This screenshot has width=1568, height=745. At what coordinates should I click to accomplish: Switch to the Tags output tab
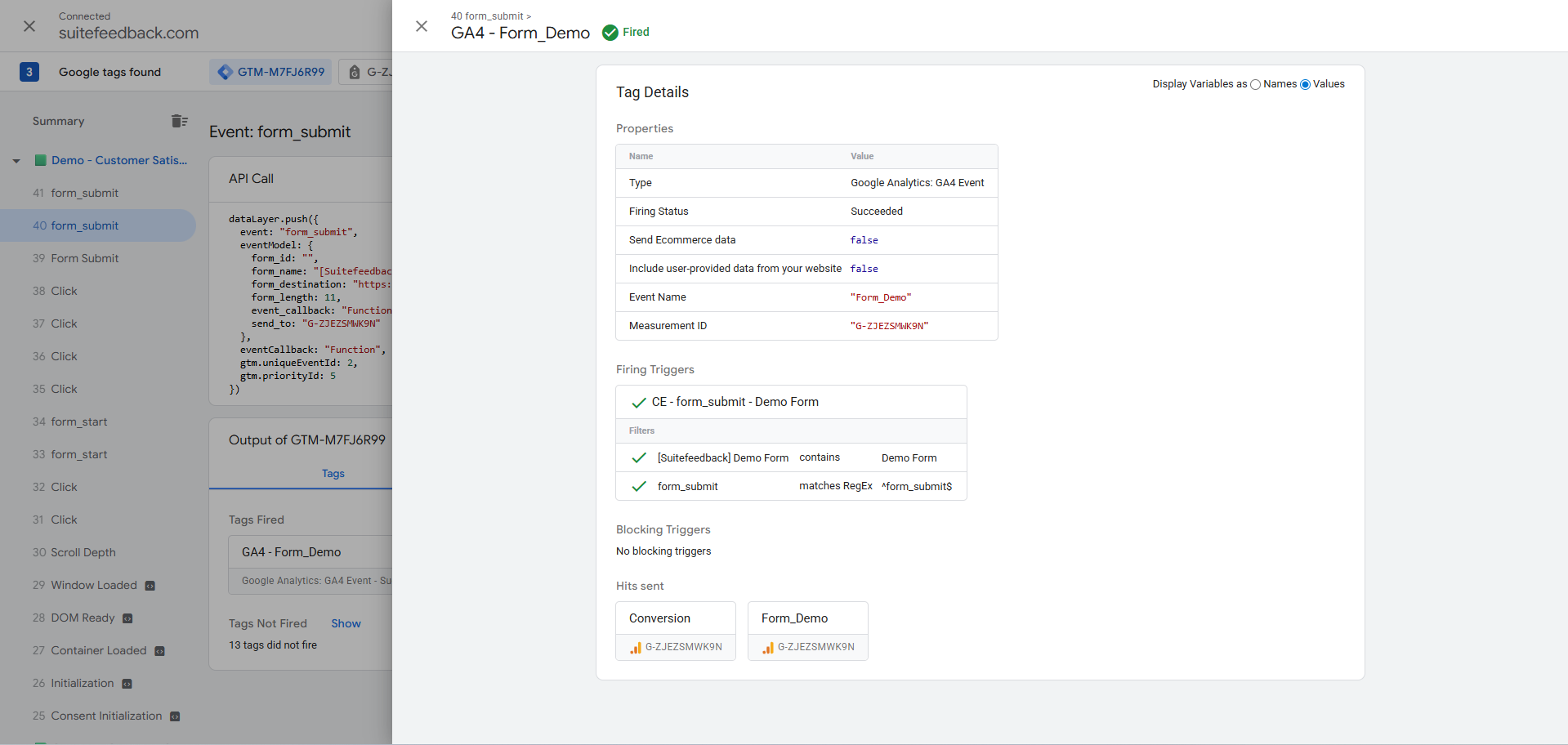[x=333, y=474]
